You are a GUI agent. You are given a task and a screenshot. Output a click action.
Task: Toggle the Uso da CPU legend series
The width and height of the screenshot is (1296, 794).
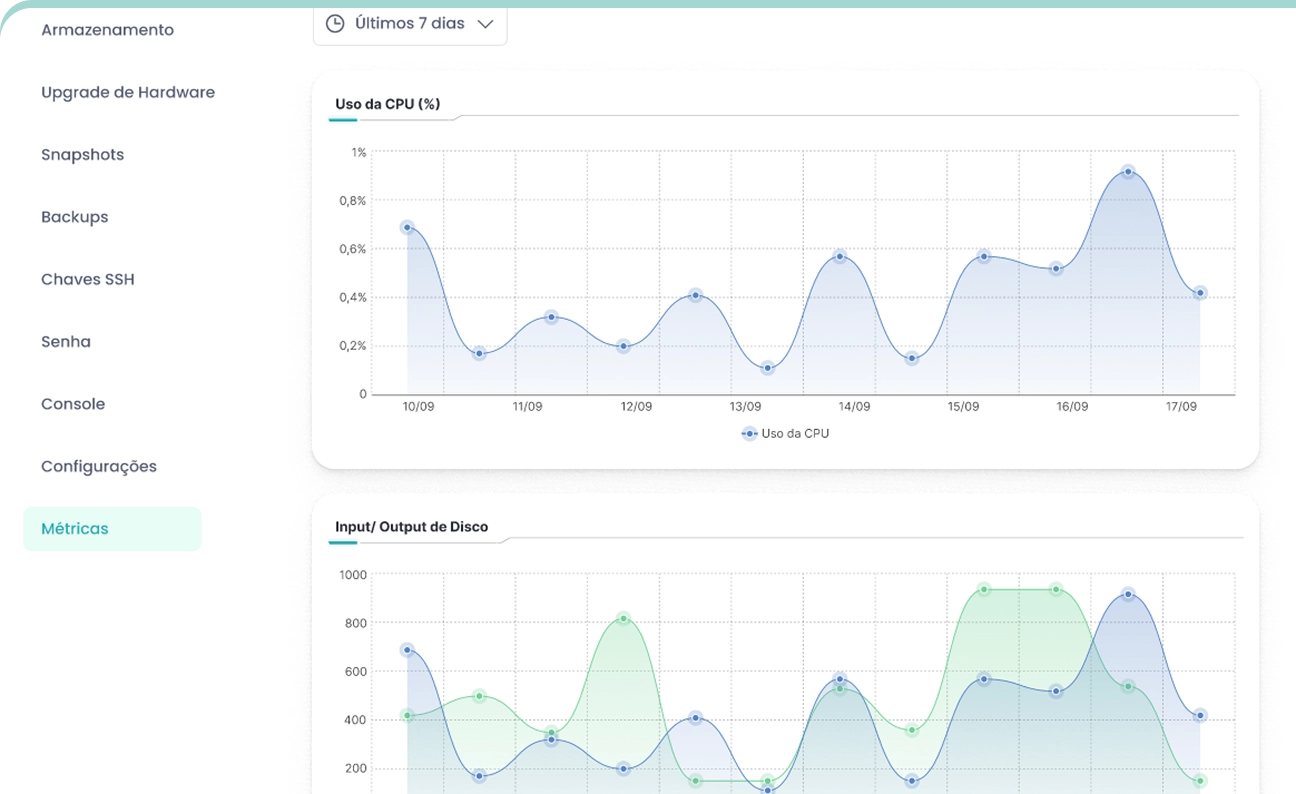(785, 434)
